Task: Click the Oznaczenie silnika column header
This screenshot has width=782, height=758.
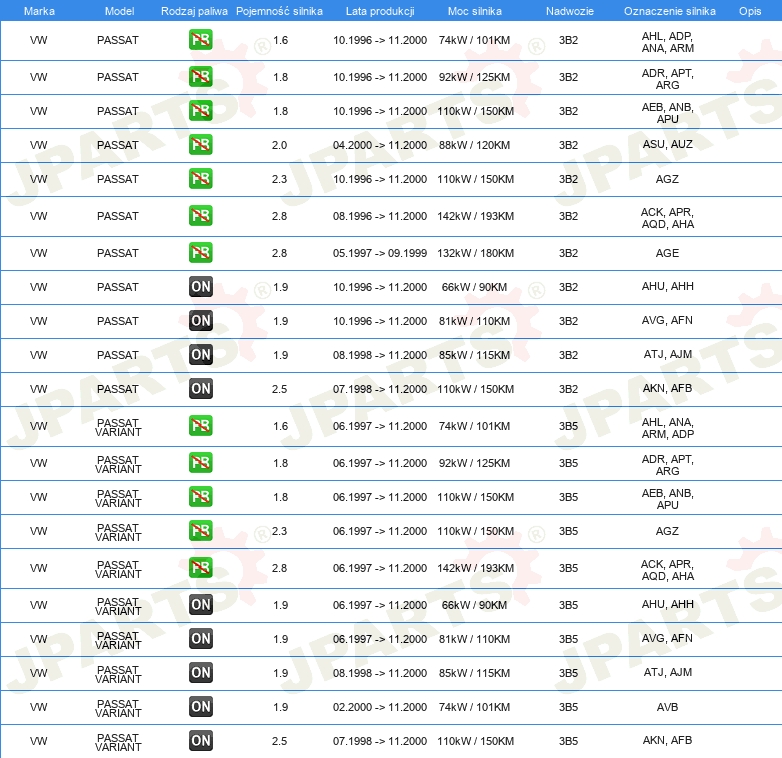Action: [x=670, y=11]
